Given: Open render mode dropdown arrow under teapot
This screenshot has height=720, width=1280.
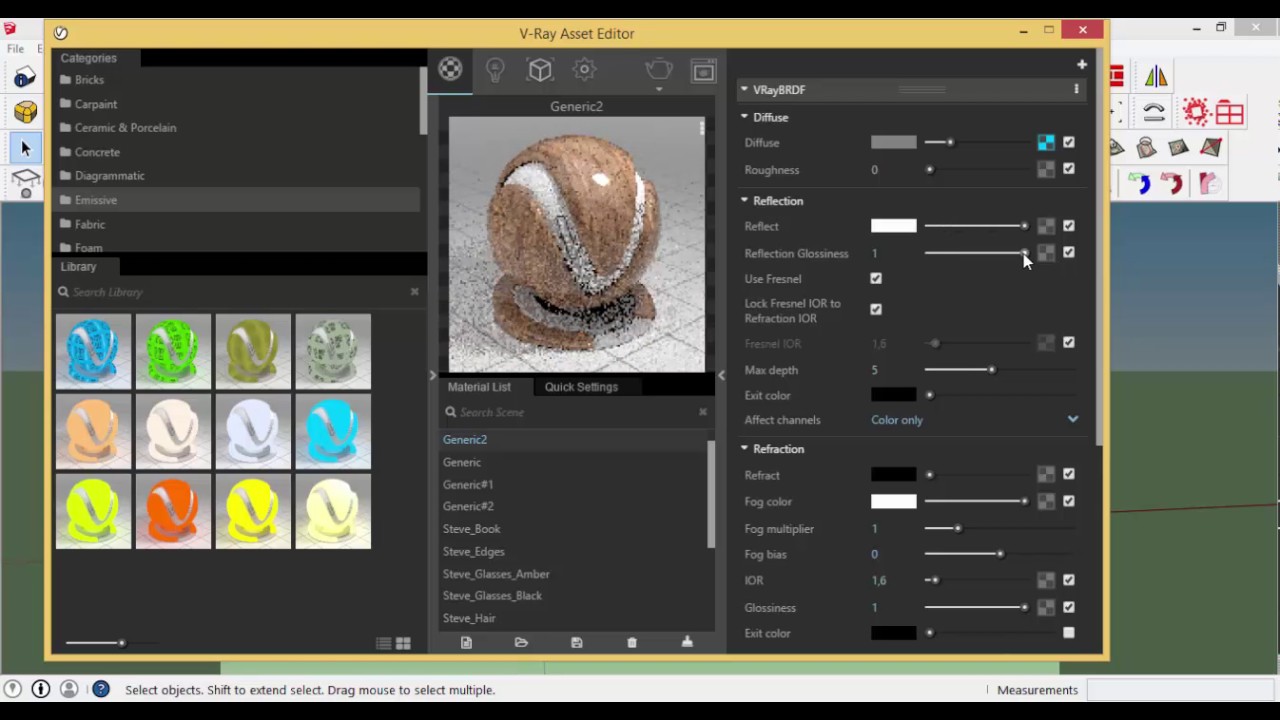Looking at the screenshot, I should tap(659, 90).
